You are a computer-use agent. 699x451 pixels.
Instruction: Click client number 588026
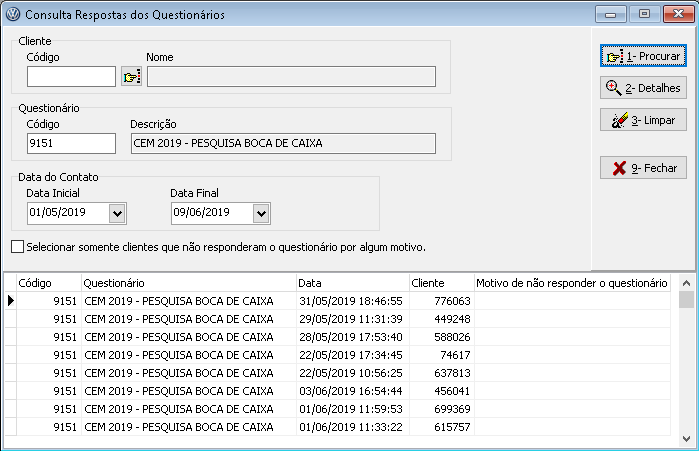pyautogui.click(x=452, y=337)
